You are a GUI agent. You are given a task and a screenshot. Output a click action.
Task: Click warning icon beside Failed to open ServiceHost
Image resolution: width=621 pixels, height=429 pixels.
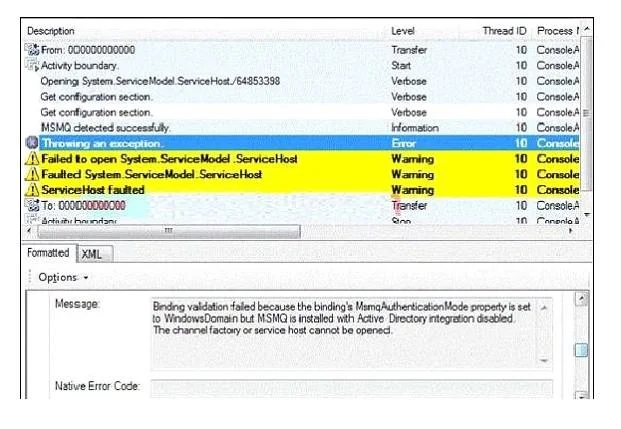[x=32, y=159]
